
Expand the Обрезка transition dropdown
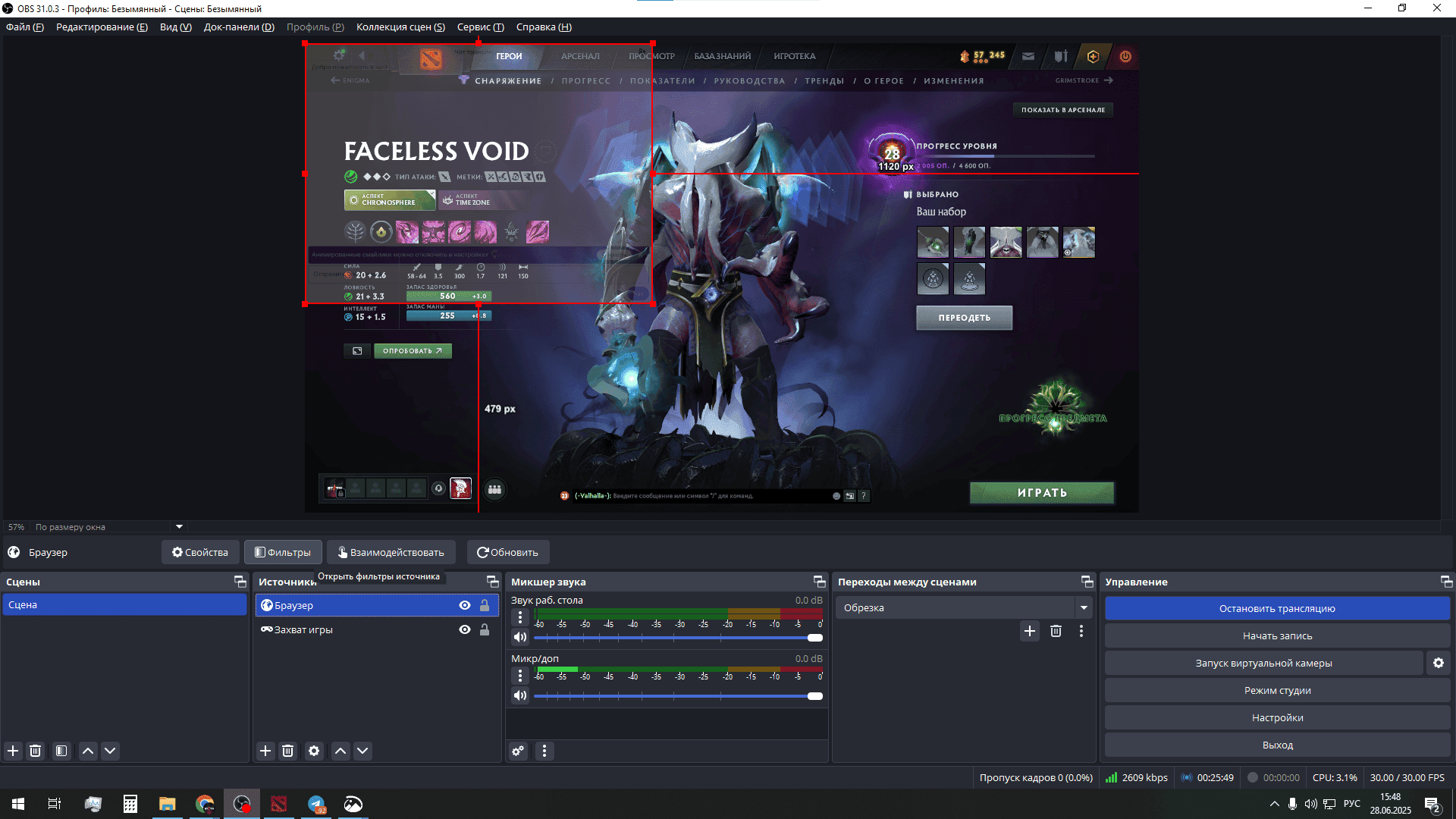click(x=1084, y=607)
